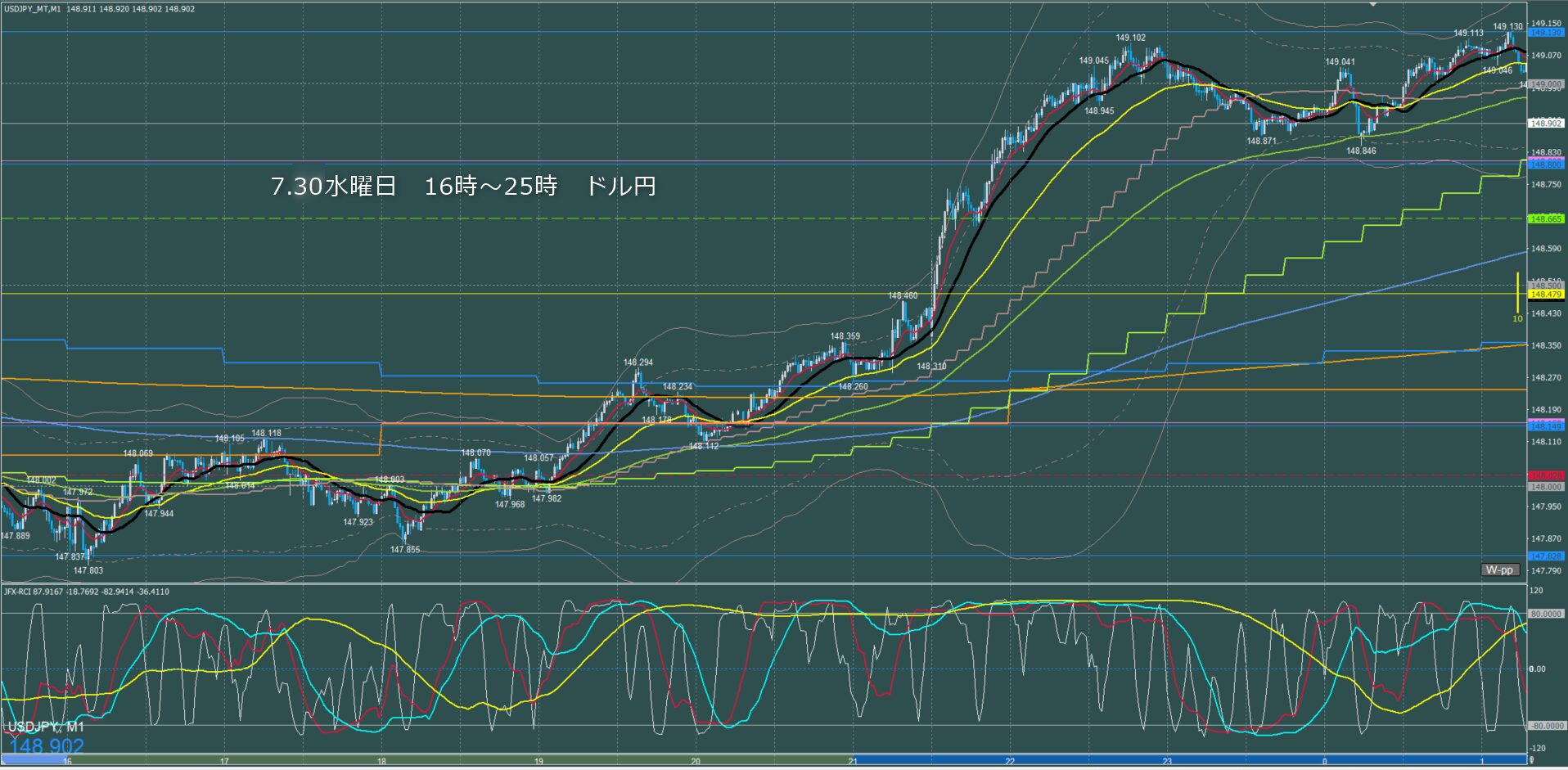Viewport: 1568px width, 770px height.
Task: Click the W-pp button
Action: point(1499,570)
